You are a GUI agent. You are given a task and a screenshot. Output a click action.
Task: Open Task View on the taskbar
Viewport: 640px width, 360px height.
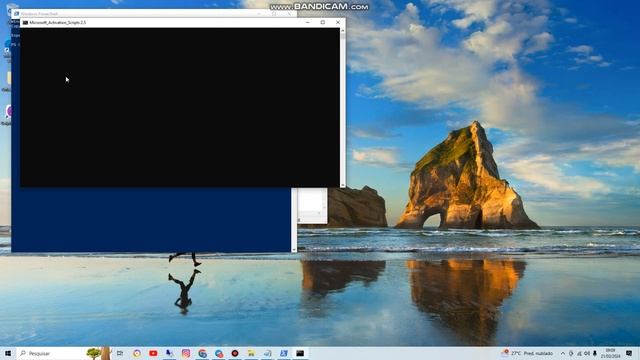tap(120, 353)
